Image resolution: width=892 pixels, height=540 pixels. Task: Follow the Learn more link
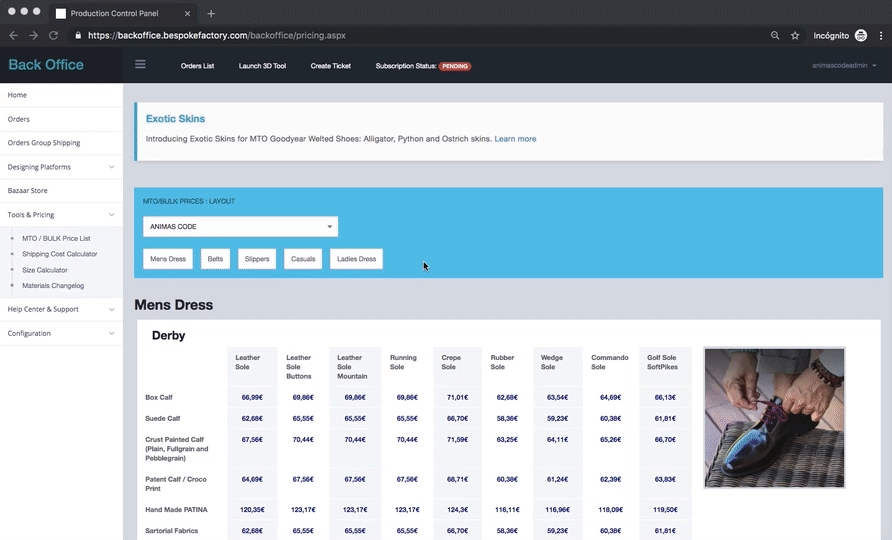(515, 139)
